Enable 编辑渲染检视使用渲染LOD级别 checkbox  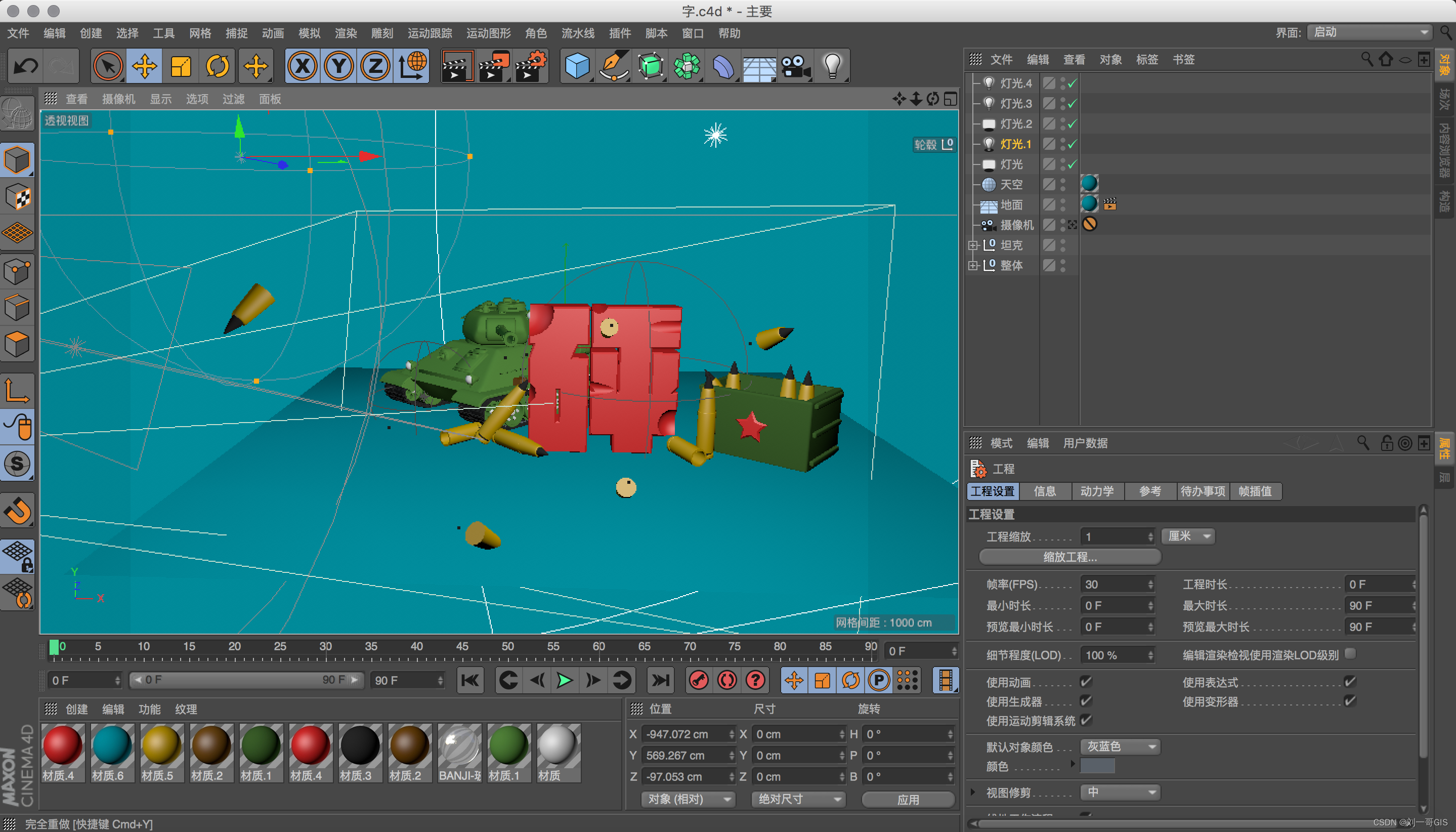click(x=1350, y=654)
